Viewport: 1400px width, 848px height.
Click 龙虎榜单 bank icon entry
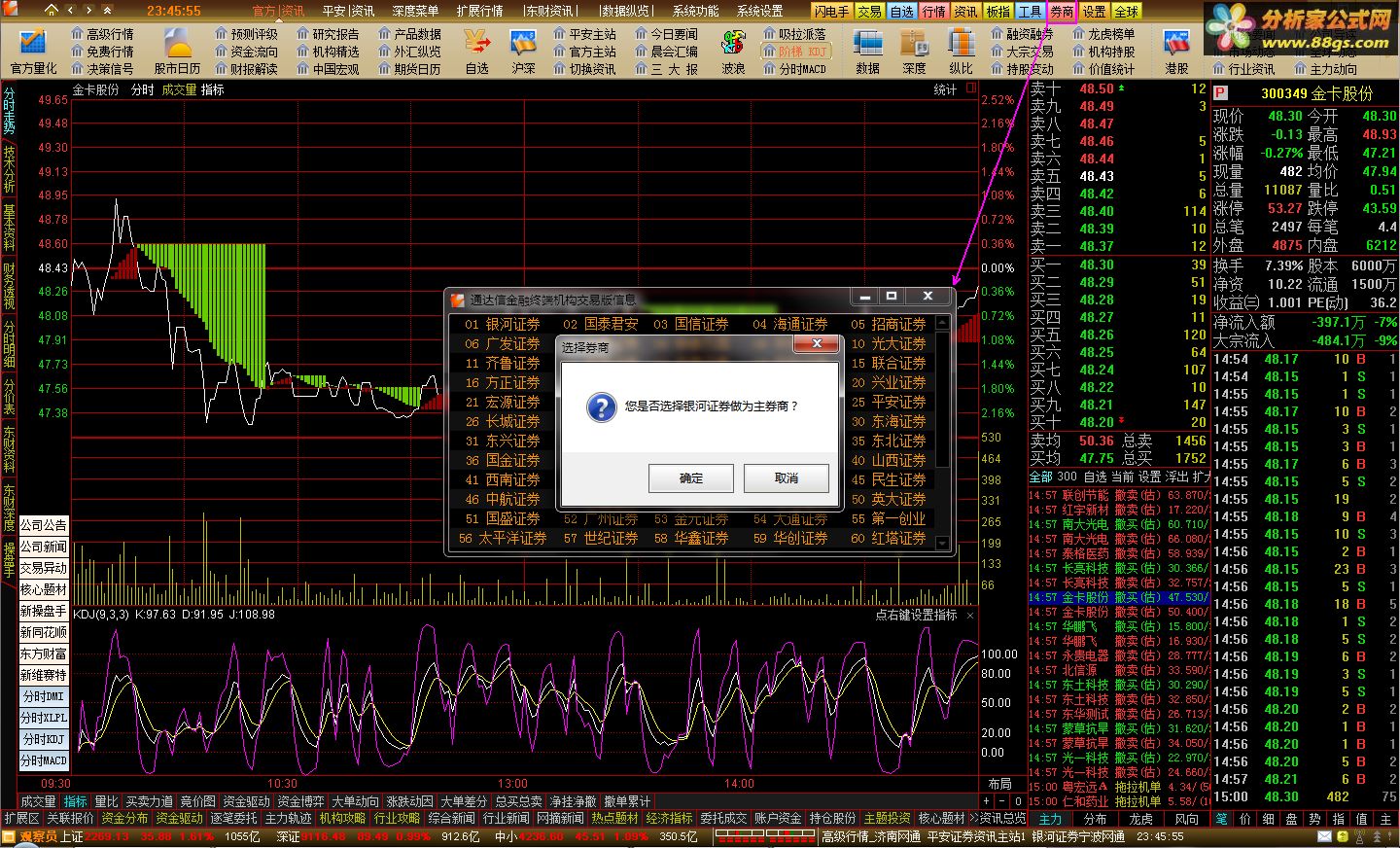tap(1103, 34)
